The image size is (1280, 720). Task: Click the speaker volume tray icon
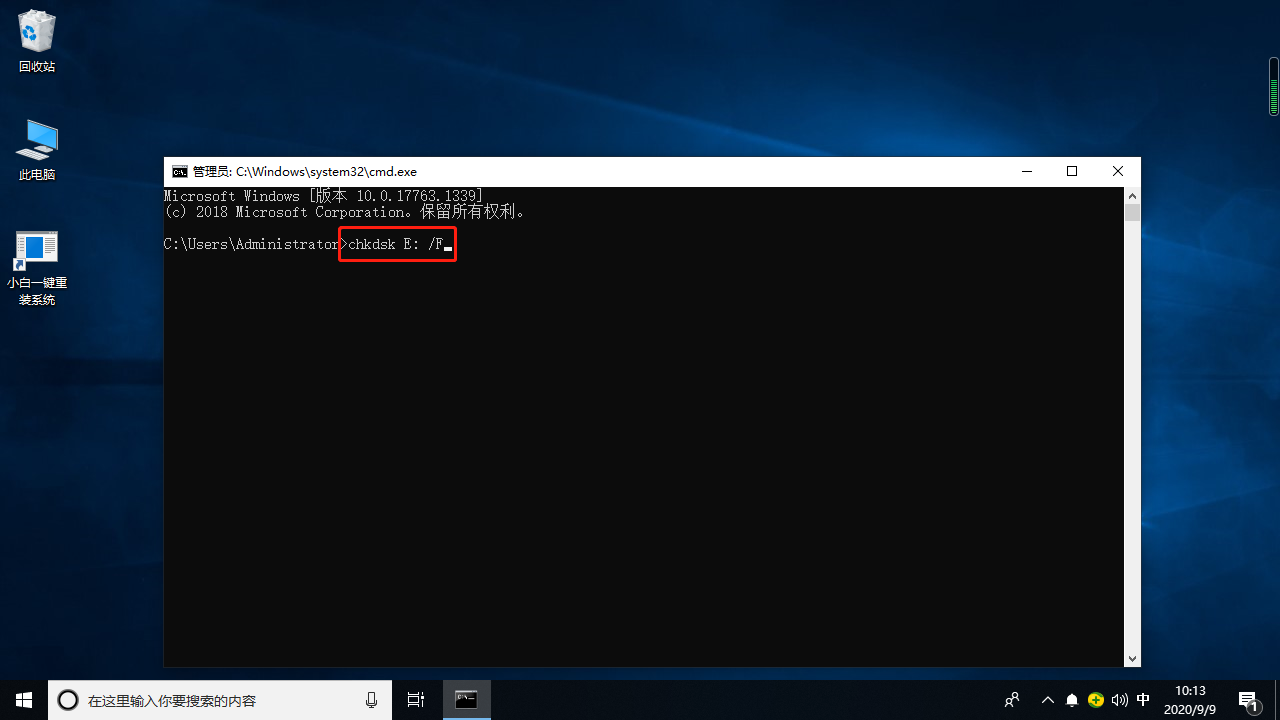1119,700
